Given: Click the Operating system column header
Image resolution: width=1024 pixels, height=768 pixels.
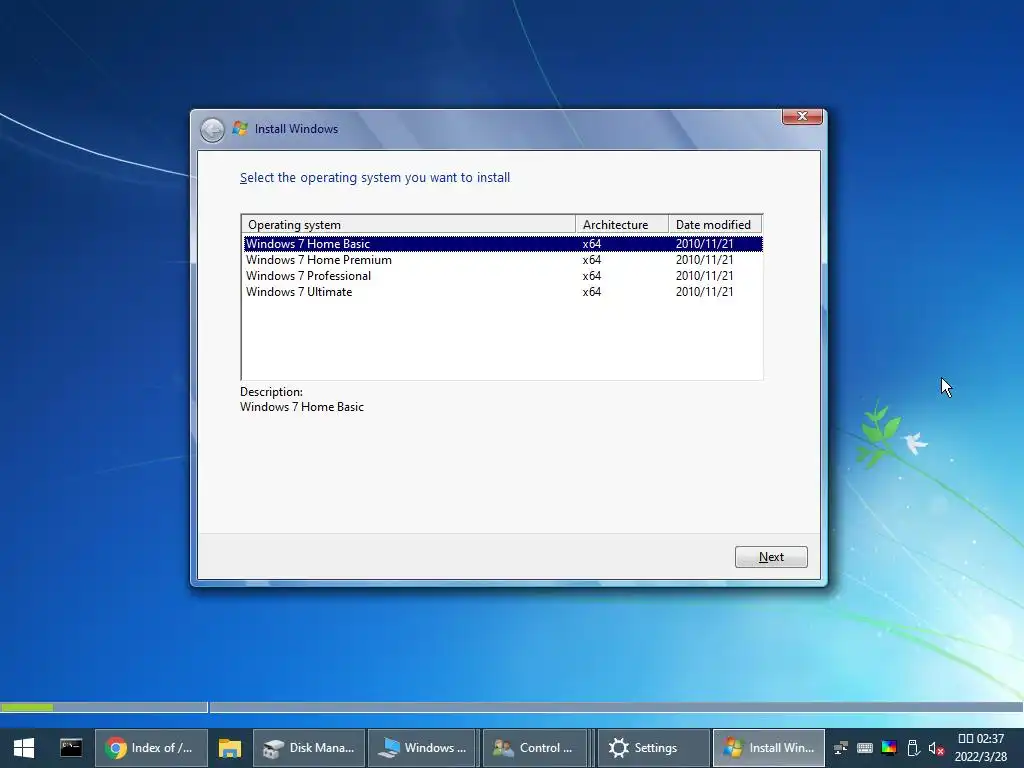Looking at the screenshot, I should [409, 225].
